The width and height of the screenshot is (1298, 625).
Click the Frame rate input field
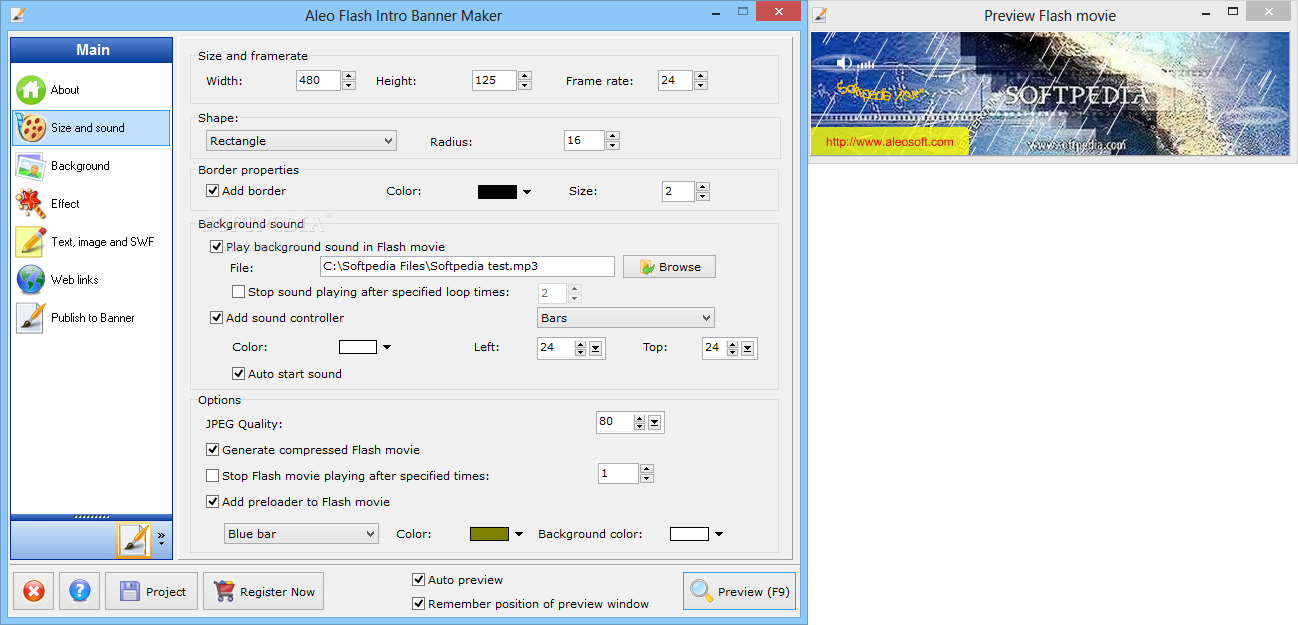coord(675,81)
